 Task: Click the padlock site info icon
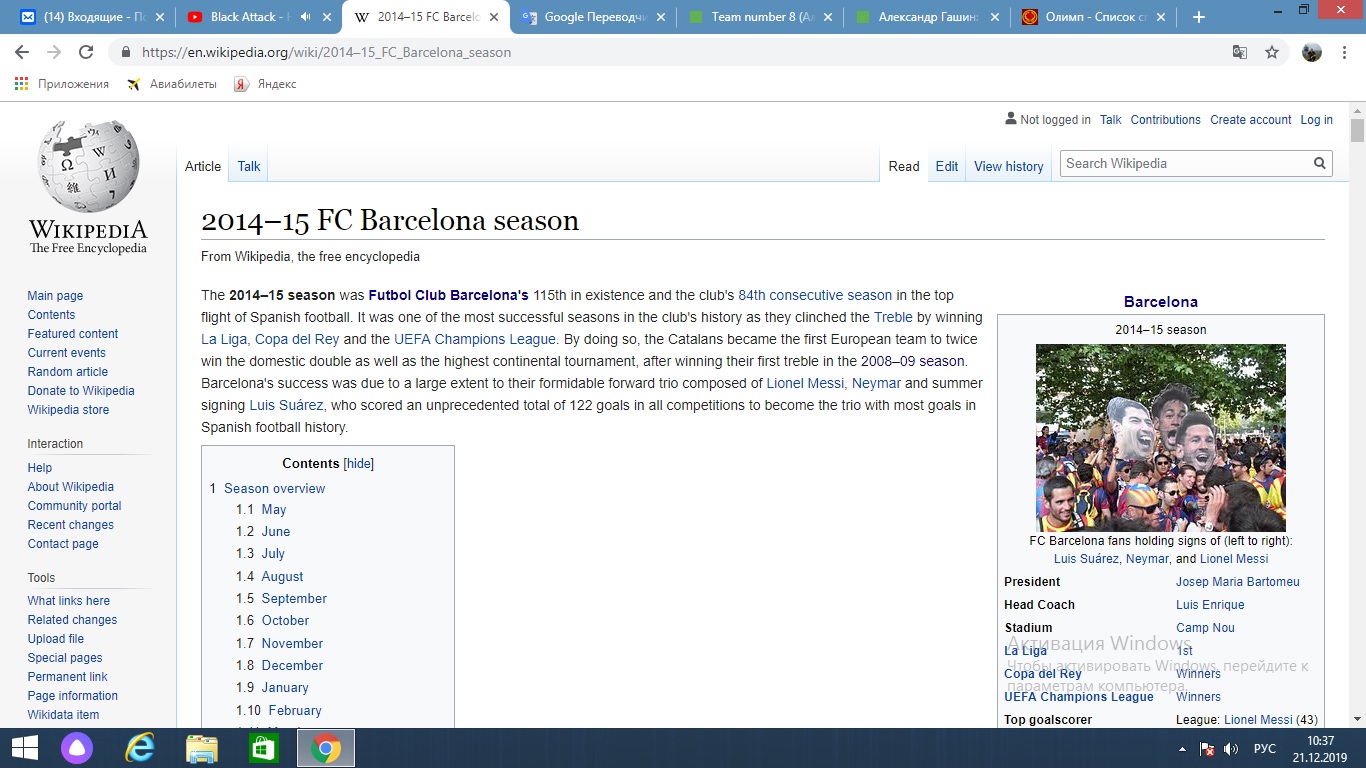pos(126,52)
